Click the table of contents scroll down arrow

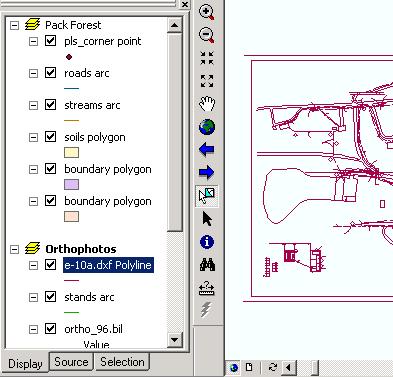tap(174, 340)
